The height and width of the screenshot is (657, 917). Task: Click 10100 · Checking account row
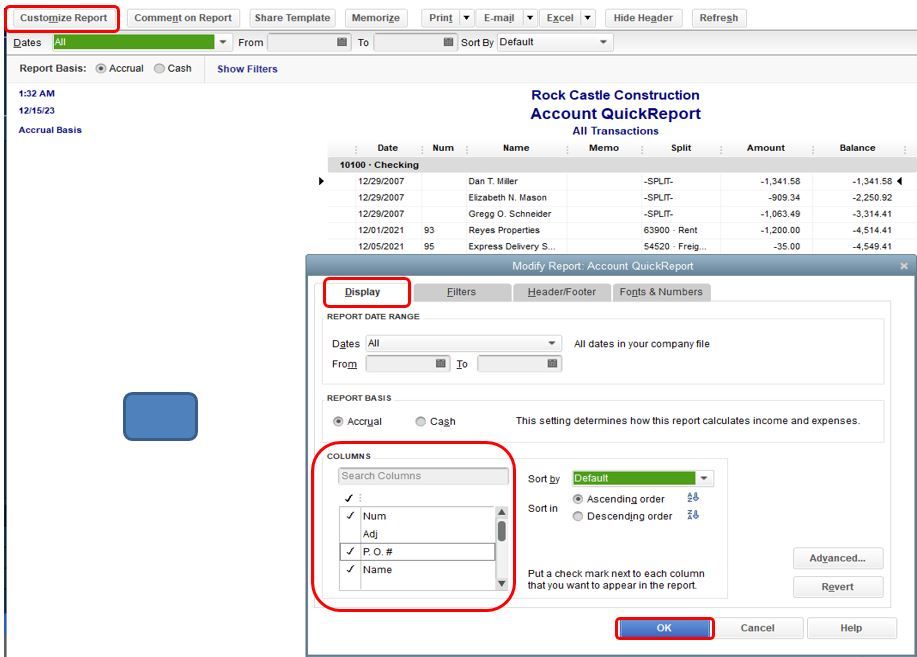[x=620, y=165]
